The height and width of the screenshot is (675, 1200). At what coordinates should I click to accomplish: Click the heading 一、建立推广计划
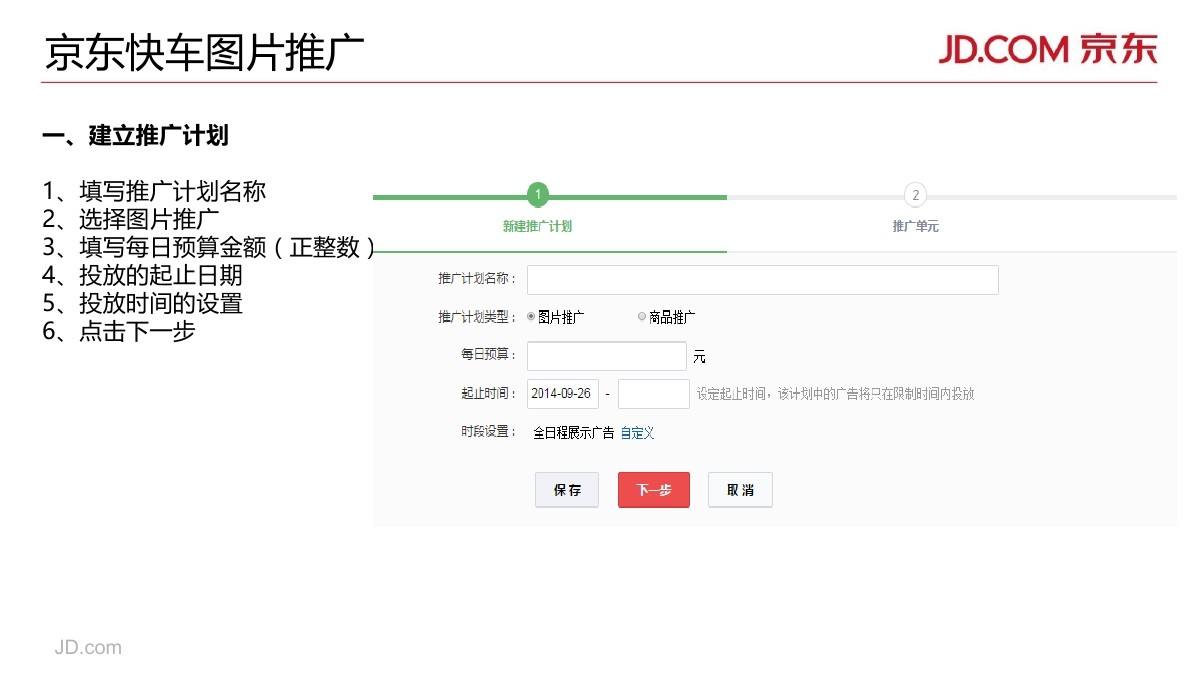click(136, 135)
